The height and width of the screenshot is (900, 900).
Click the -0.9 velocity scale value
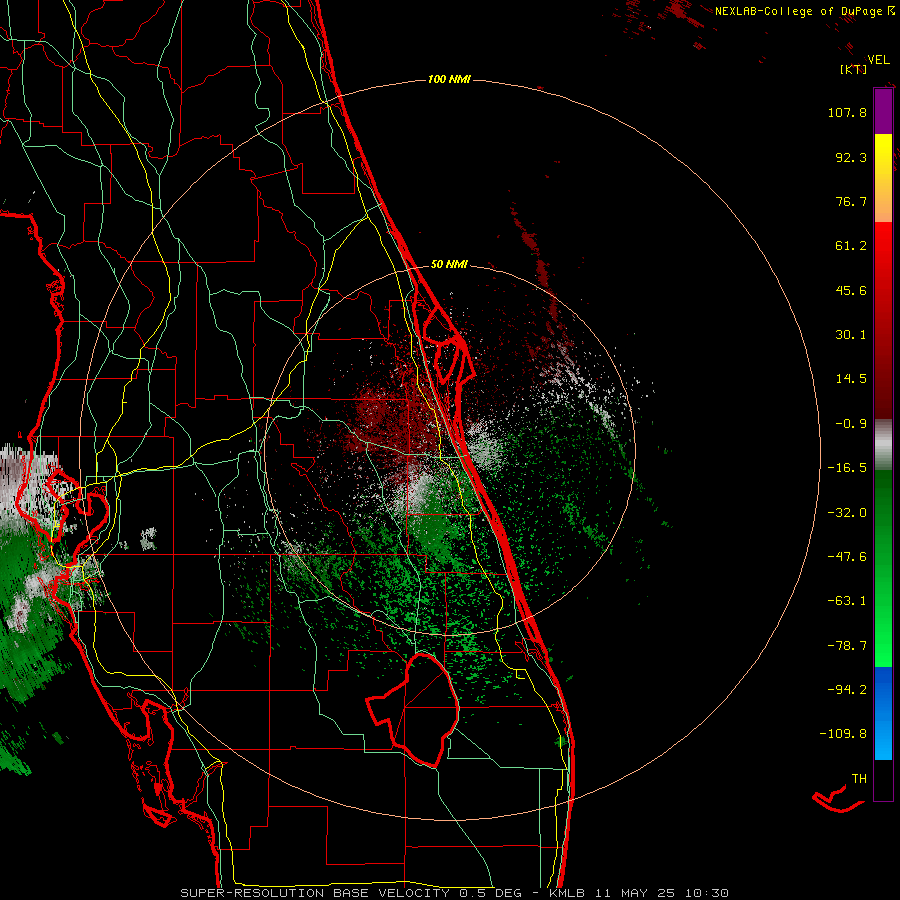click(851, 424)
